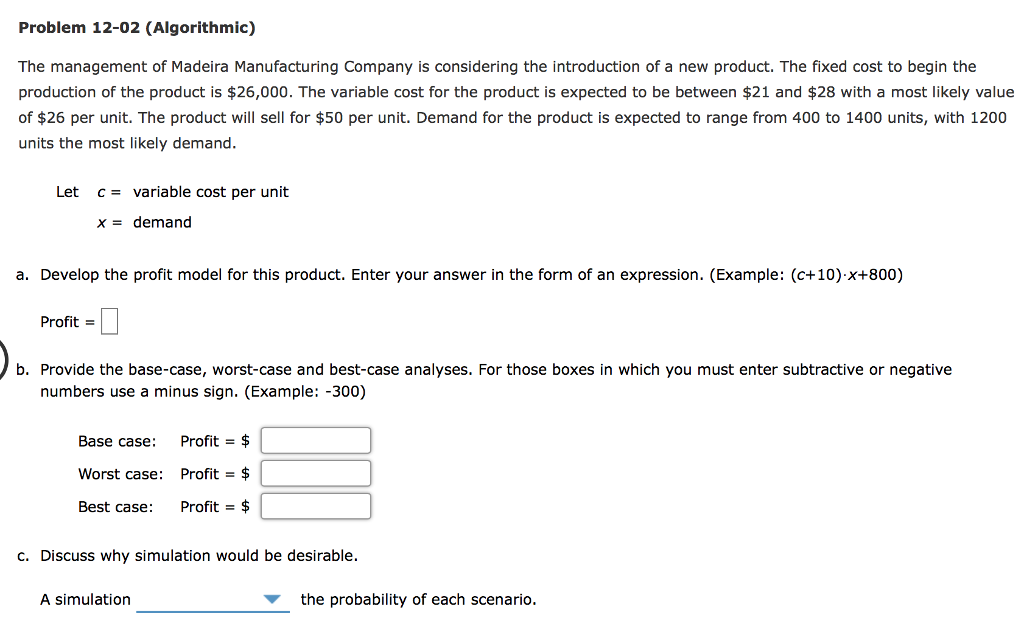This screenshot has height=629, width=1024.
Task: Click the Profit expression input box
Action: pos(108,320)
